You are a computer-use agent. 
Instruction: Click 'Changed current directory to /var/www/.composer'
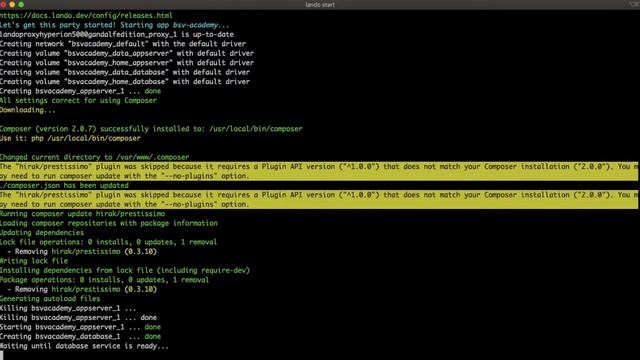[x=94, y=157]
